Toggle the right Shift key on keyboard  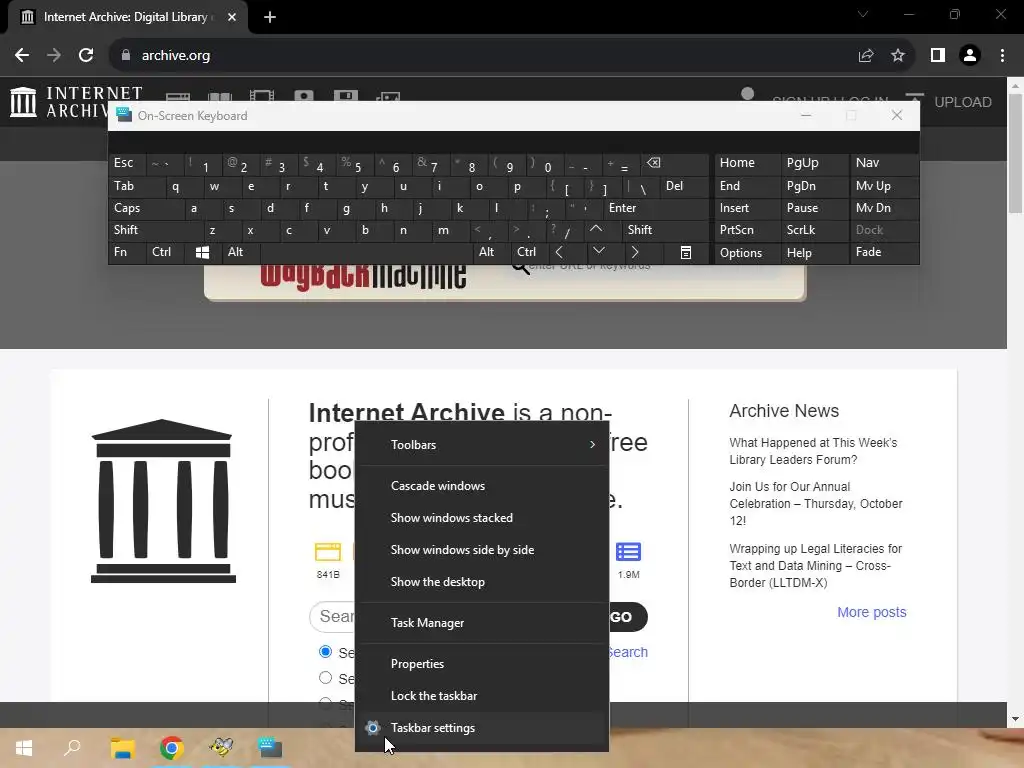click(665, 230)
